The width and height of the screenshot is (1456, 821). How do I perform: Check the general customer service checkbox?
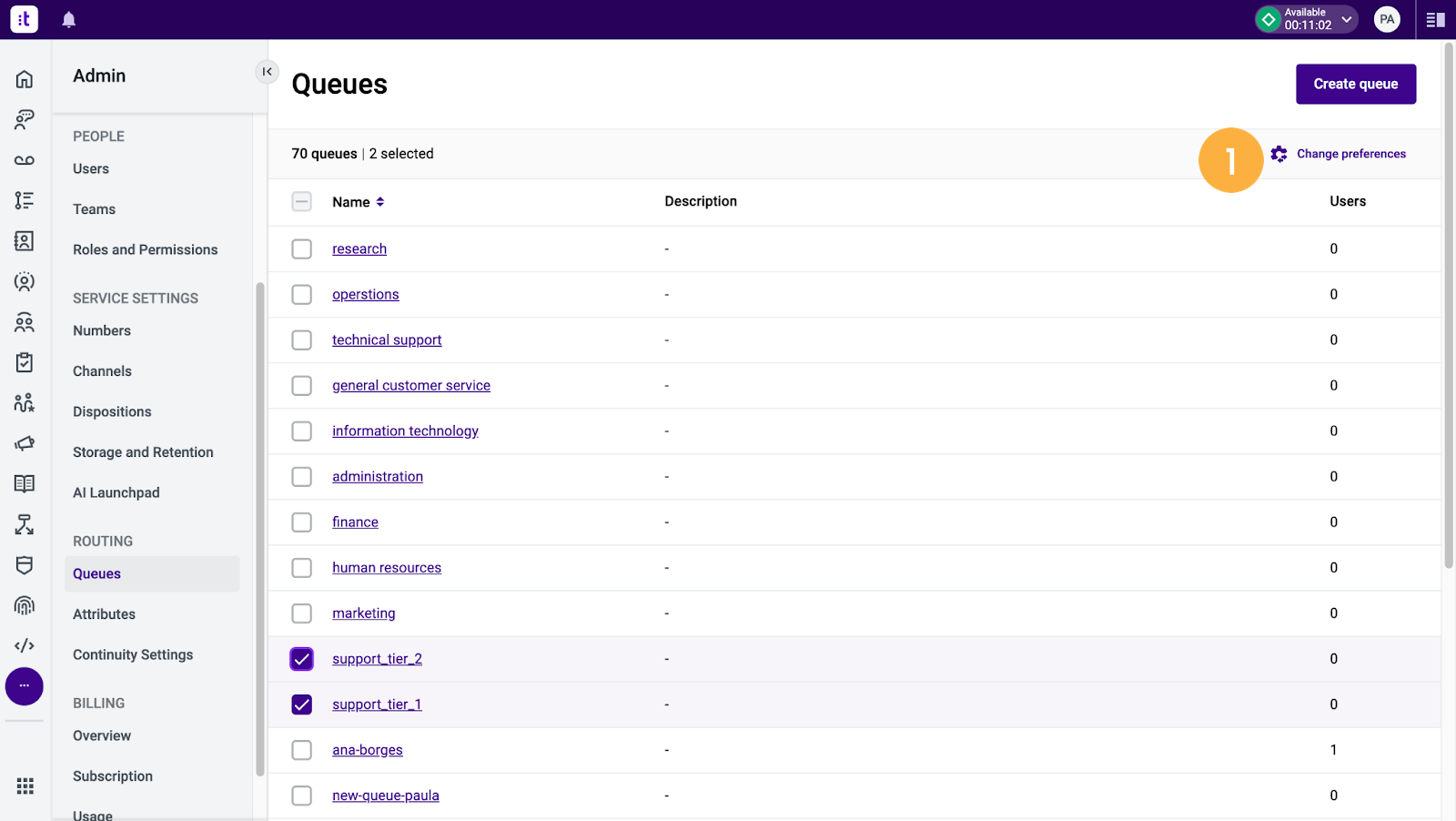point(302,386)
